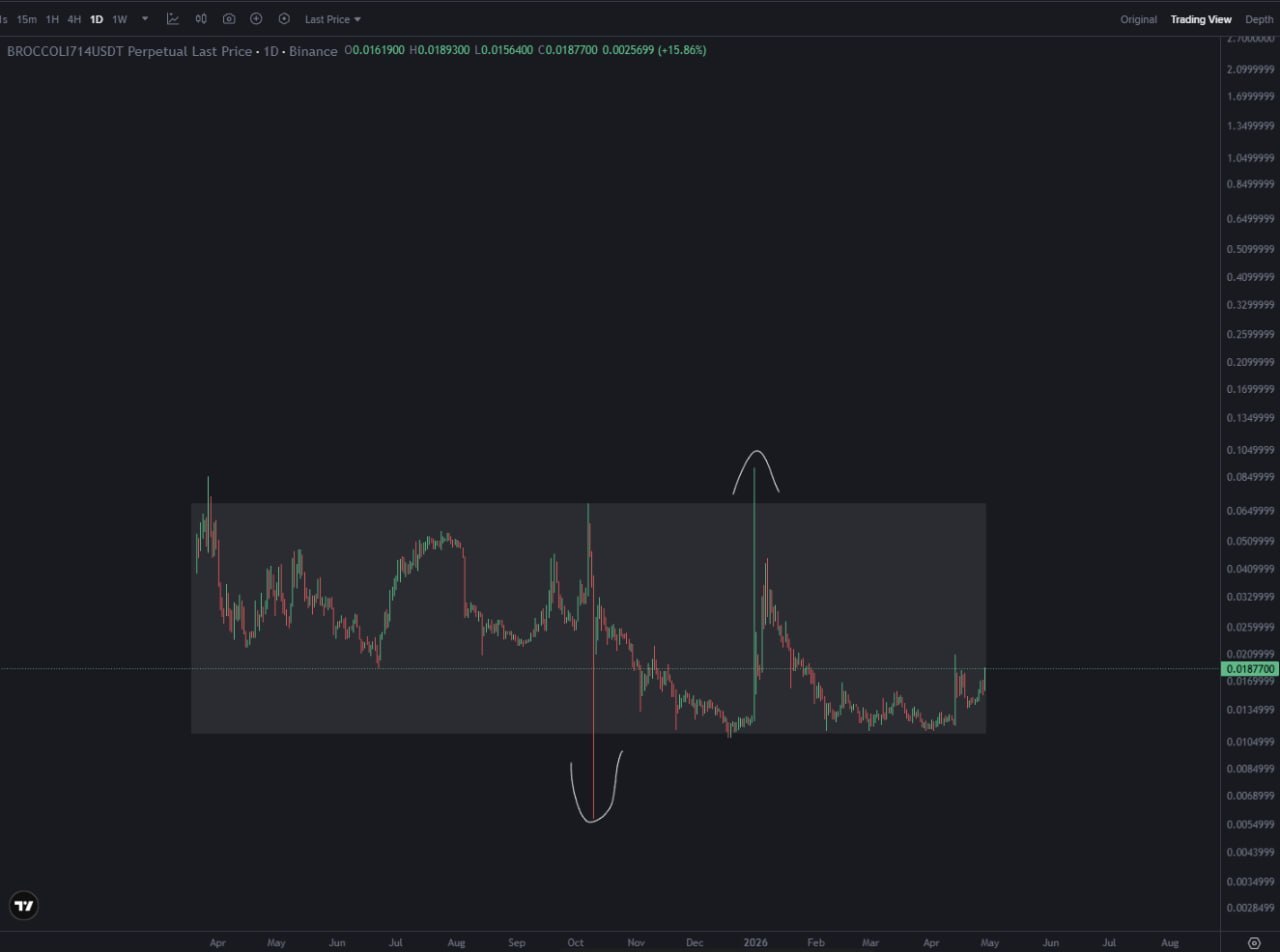This screenshot has height=952, width=1280.
Task: Open chart settings gear at bottom right
Action: tap(1254, 943)
